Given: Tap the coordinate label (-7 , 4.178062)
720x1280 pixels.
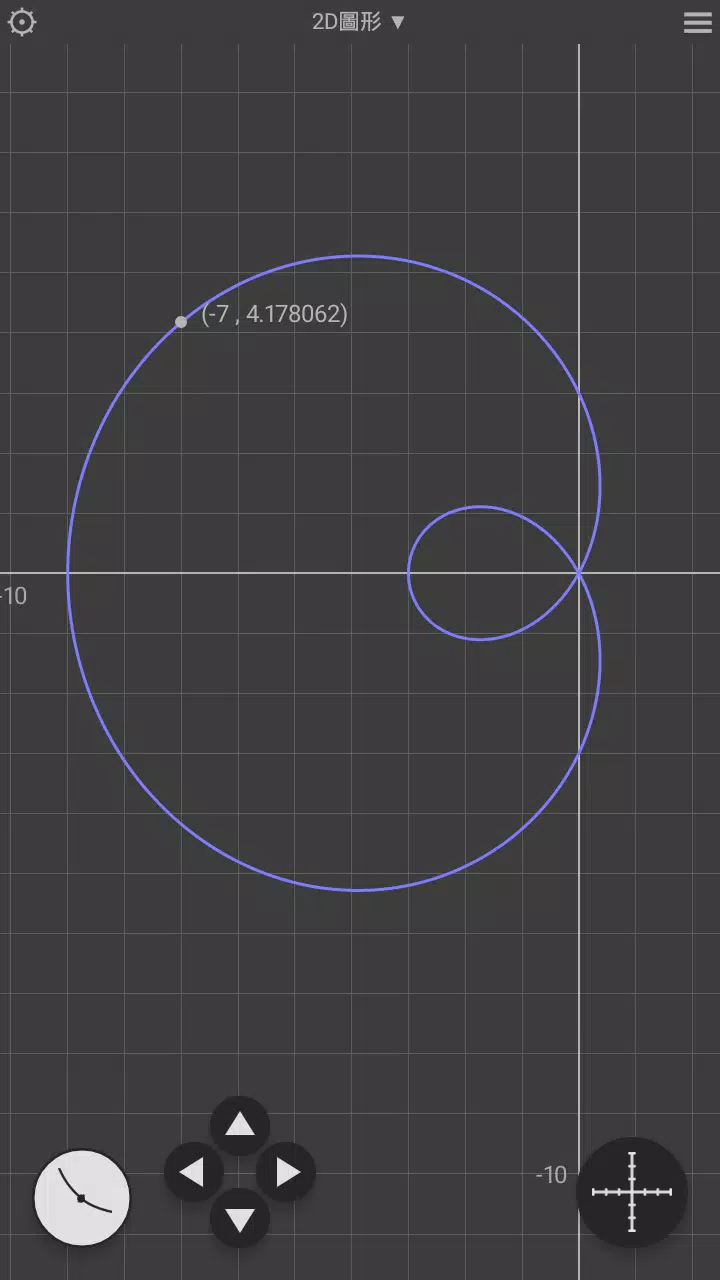Looking at the screenshot, I should [274, 314].
